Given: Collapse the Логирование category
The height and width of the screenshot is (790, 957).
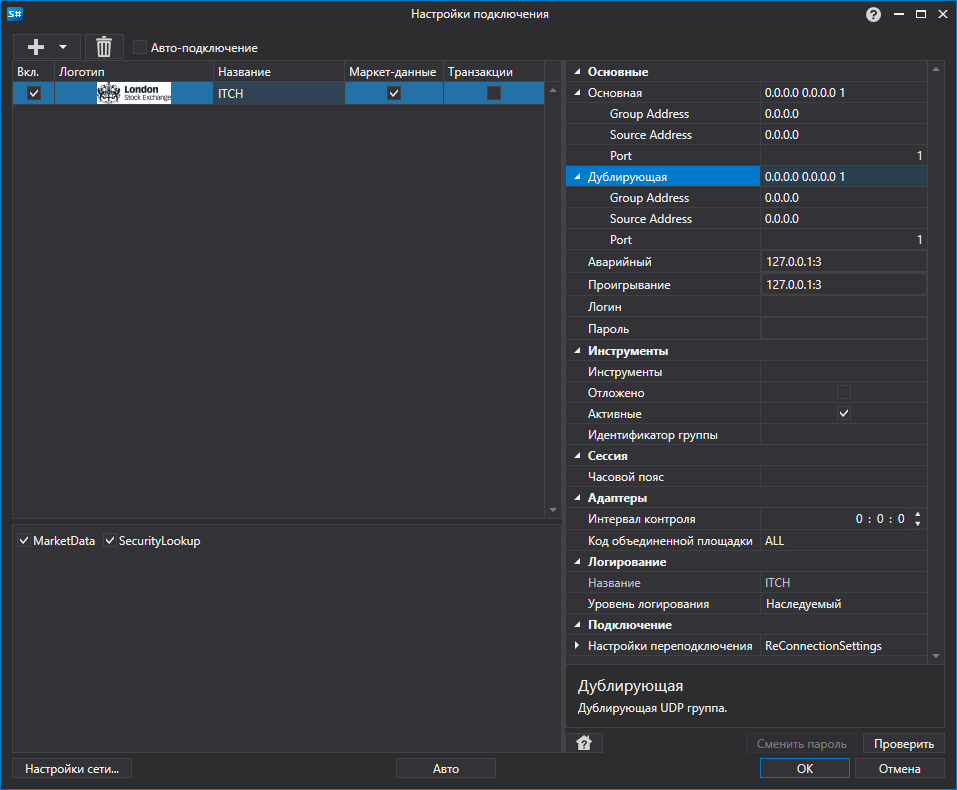Looking at the screenshot, I should pos(577,562).
